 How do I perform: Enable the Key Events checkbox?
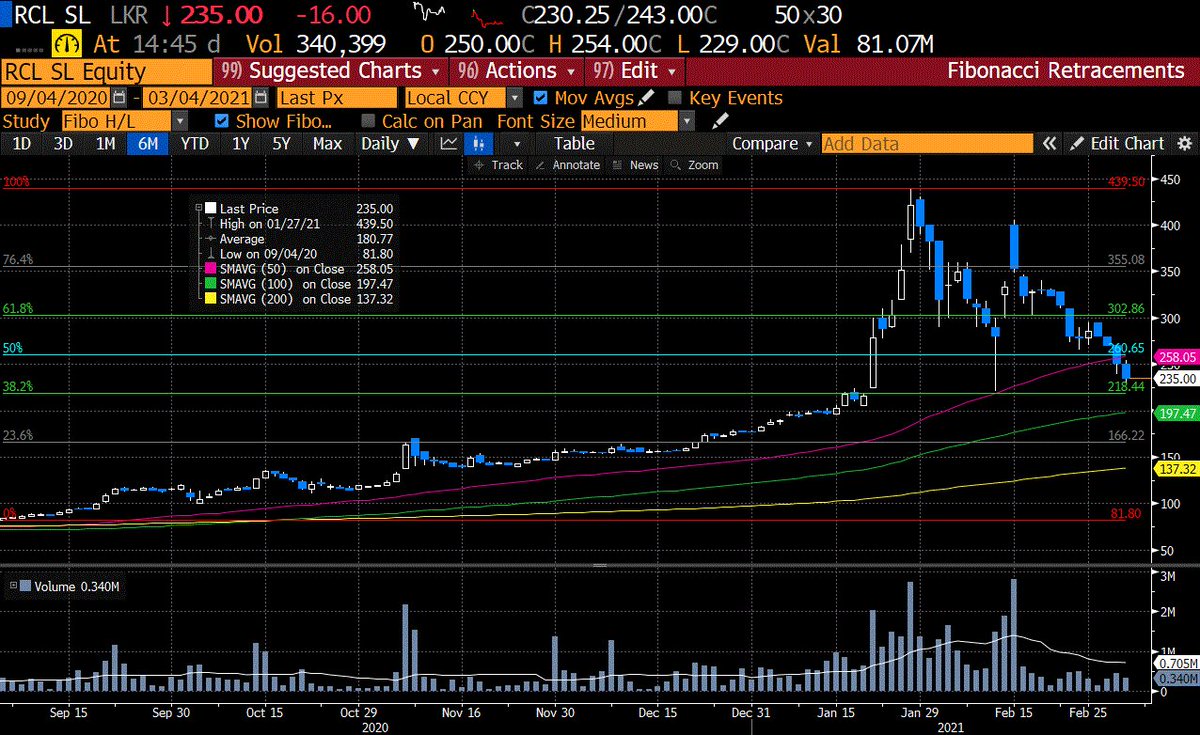click(x=675, y=98)
